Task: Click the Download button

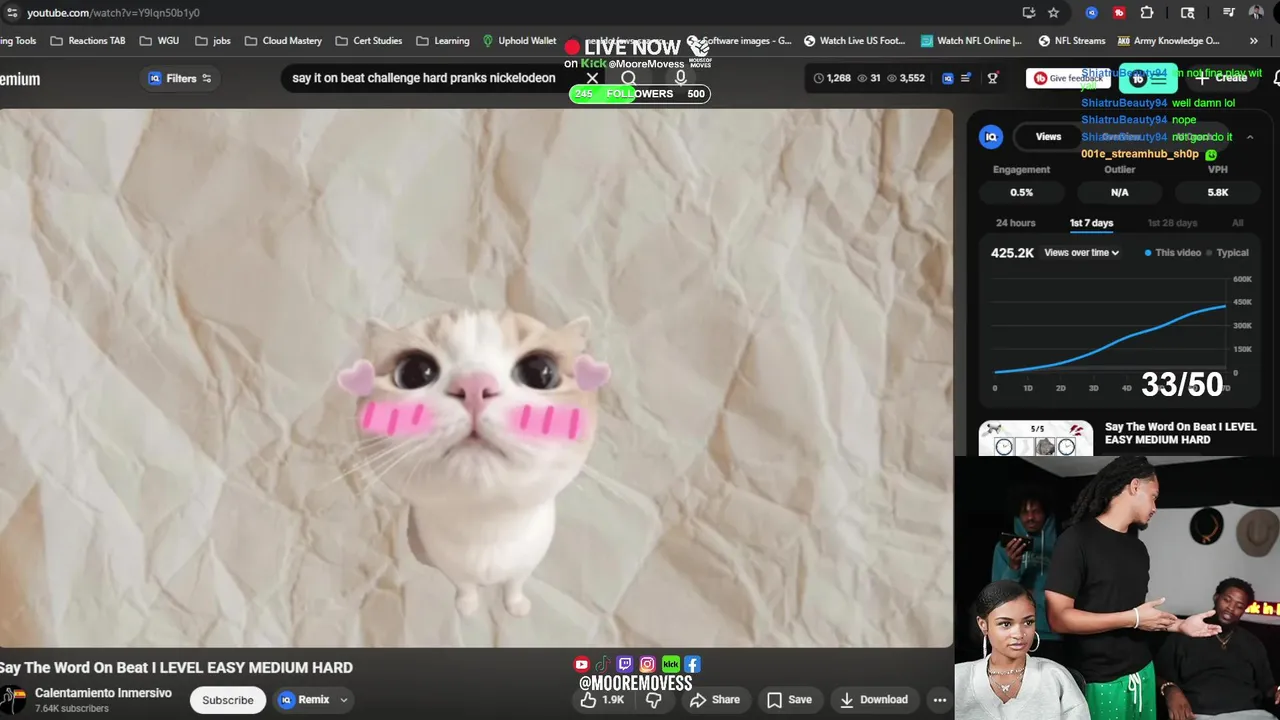Action: tap(873, 700)
